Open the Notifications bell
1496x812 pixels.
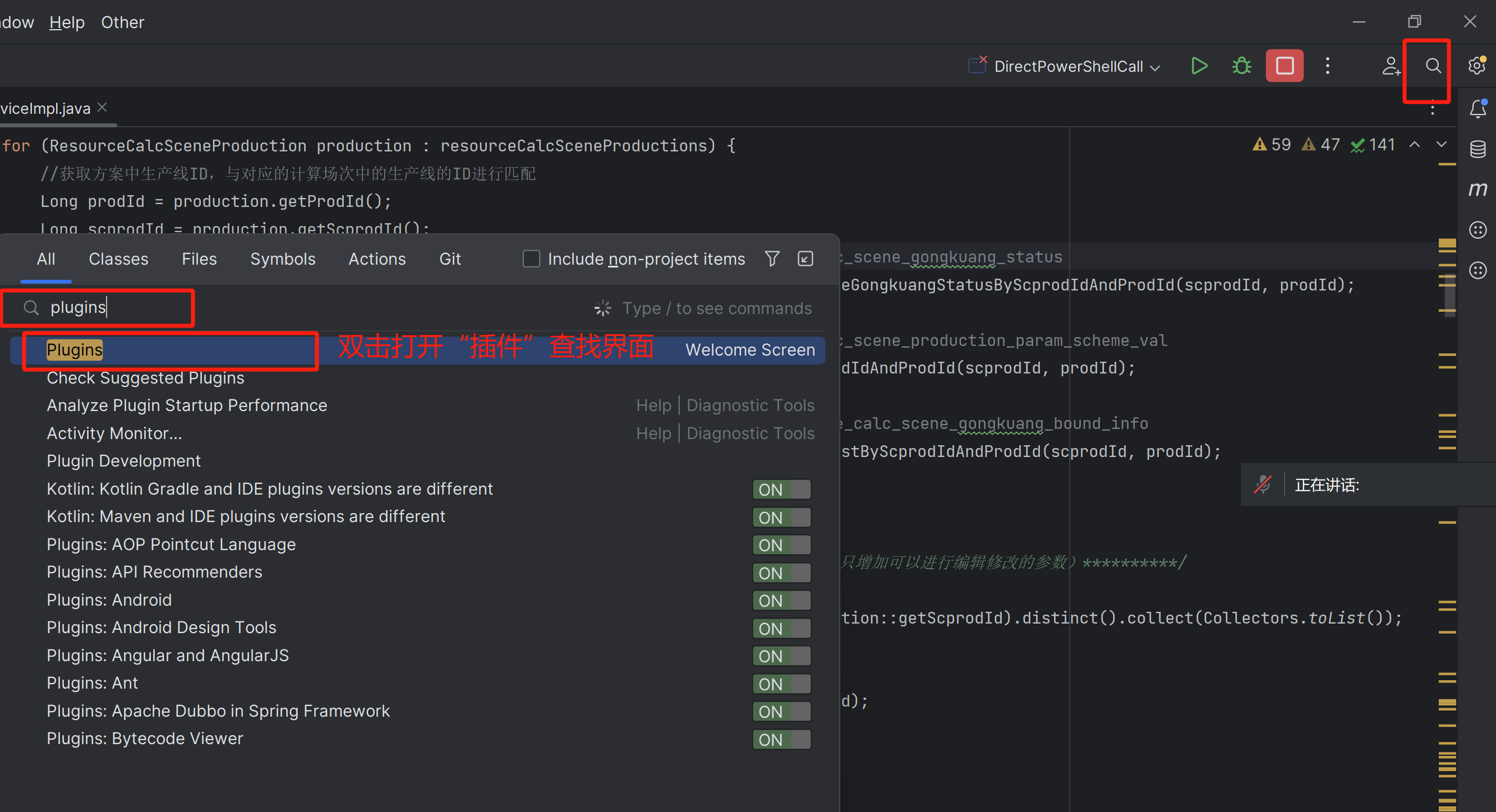1477,109
